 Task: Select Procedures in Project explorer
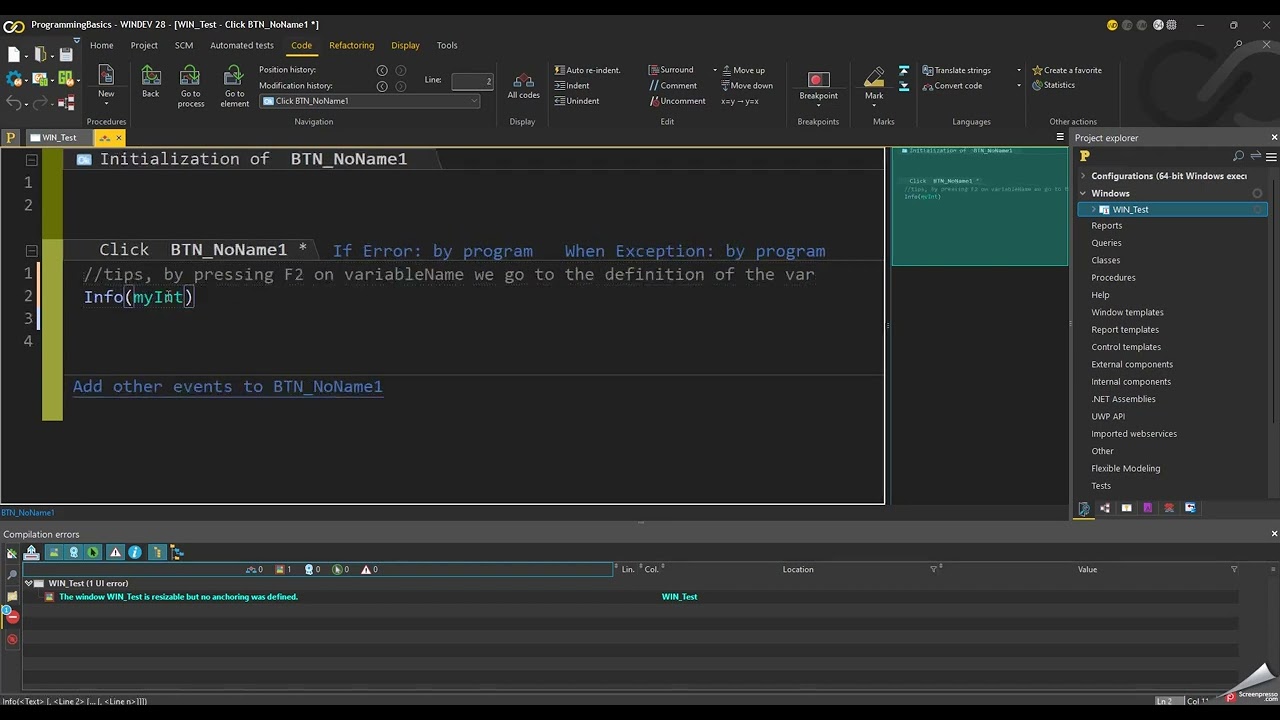pyautogui.click(x=1113, y=277)
